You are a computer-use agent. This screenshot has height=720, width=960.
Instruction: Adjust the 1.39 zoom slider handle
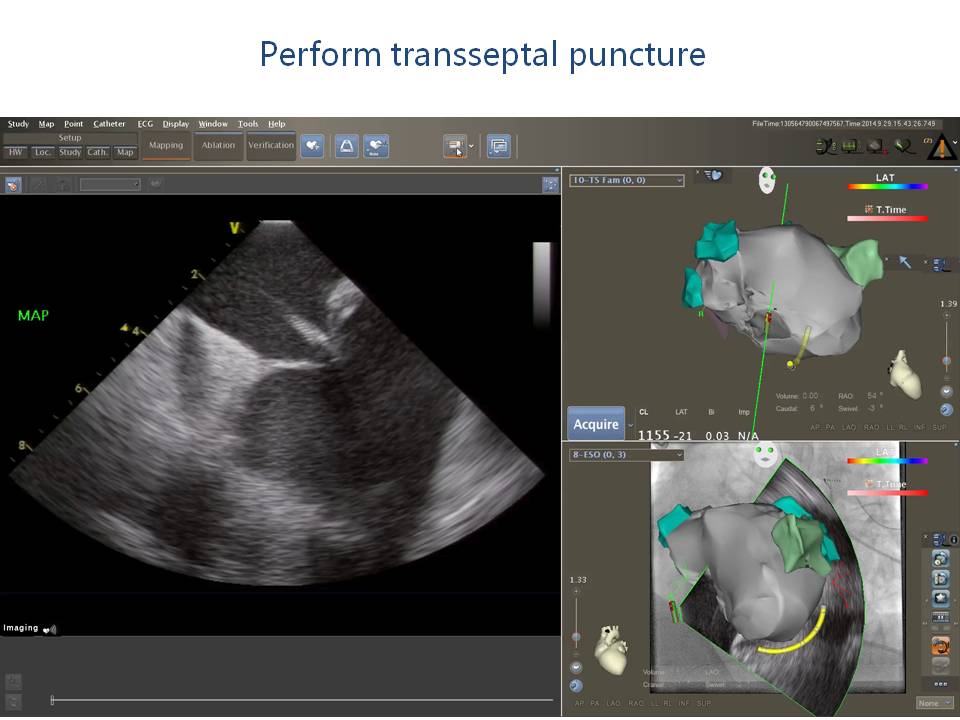(946, 361)
